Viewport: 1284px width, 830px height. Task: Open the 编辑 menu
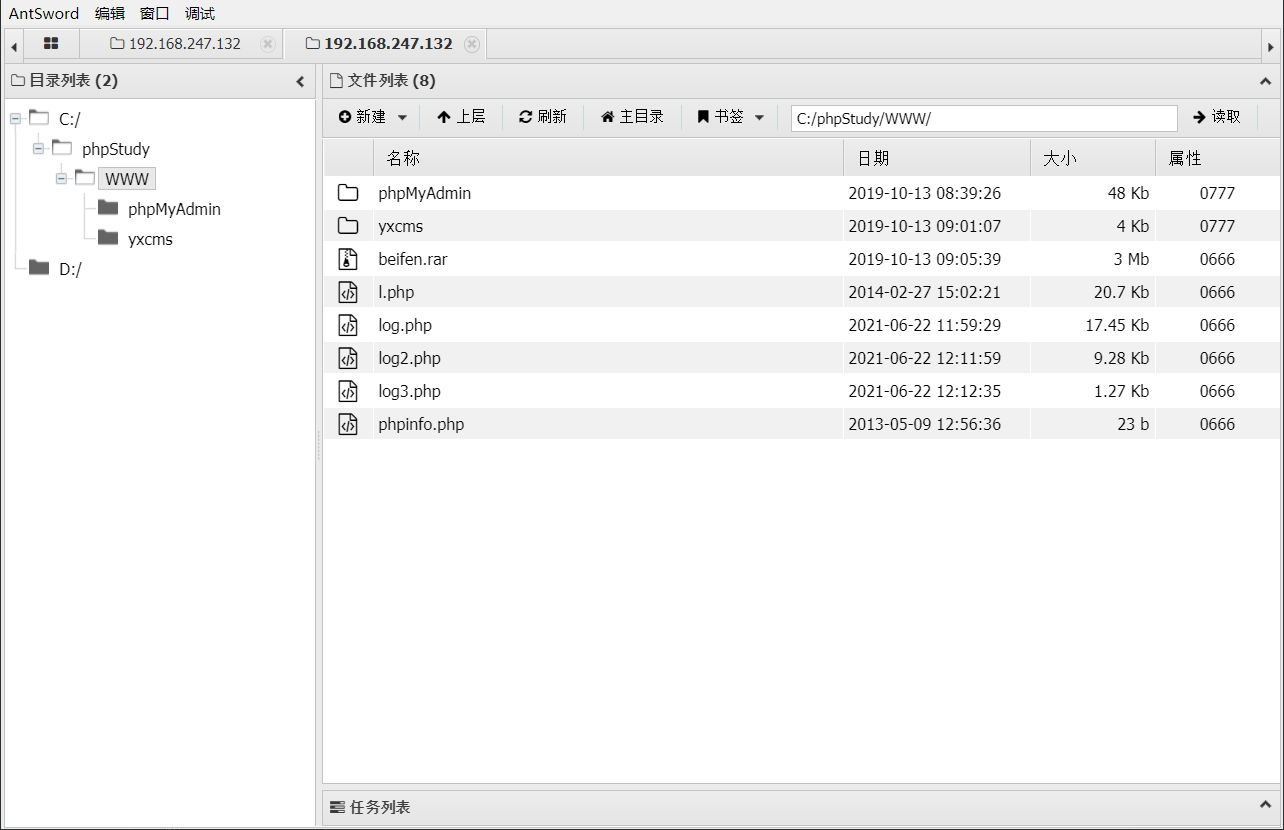point(110,14)
